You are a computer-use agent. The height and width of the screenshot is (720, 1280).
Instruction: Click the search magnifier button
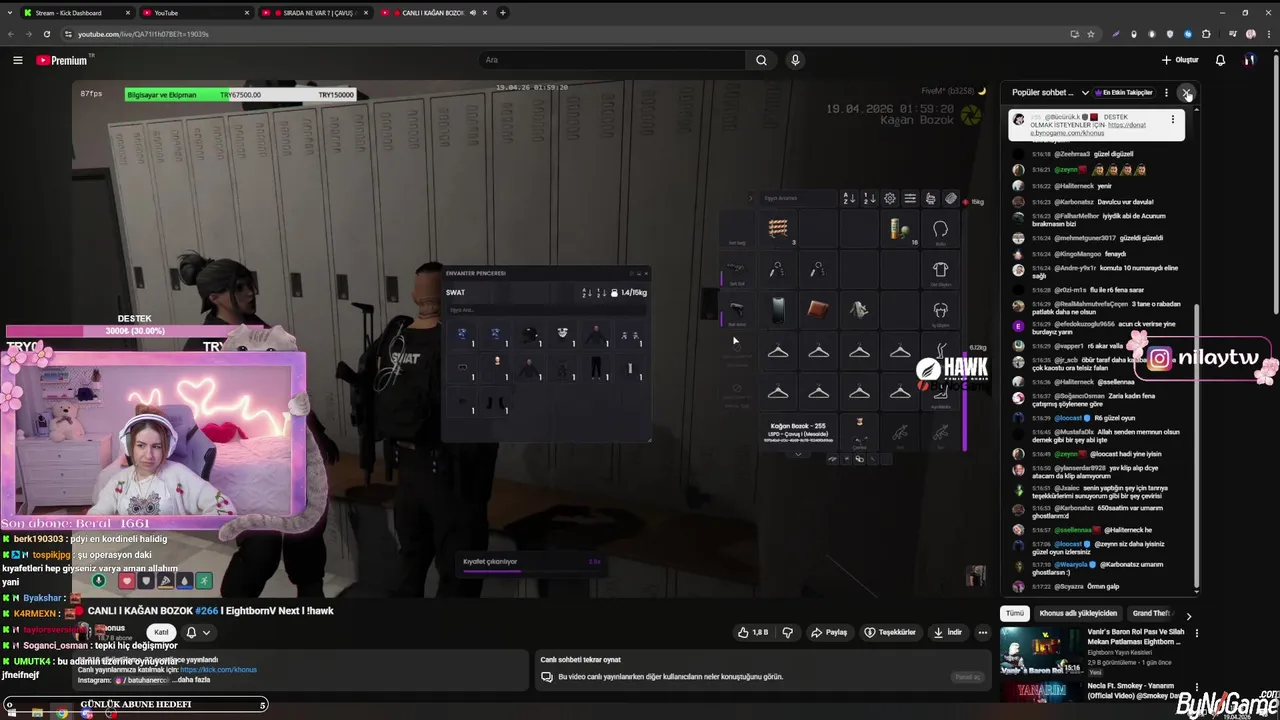tap(761, 60)
